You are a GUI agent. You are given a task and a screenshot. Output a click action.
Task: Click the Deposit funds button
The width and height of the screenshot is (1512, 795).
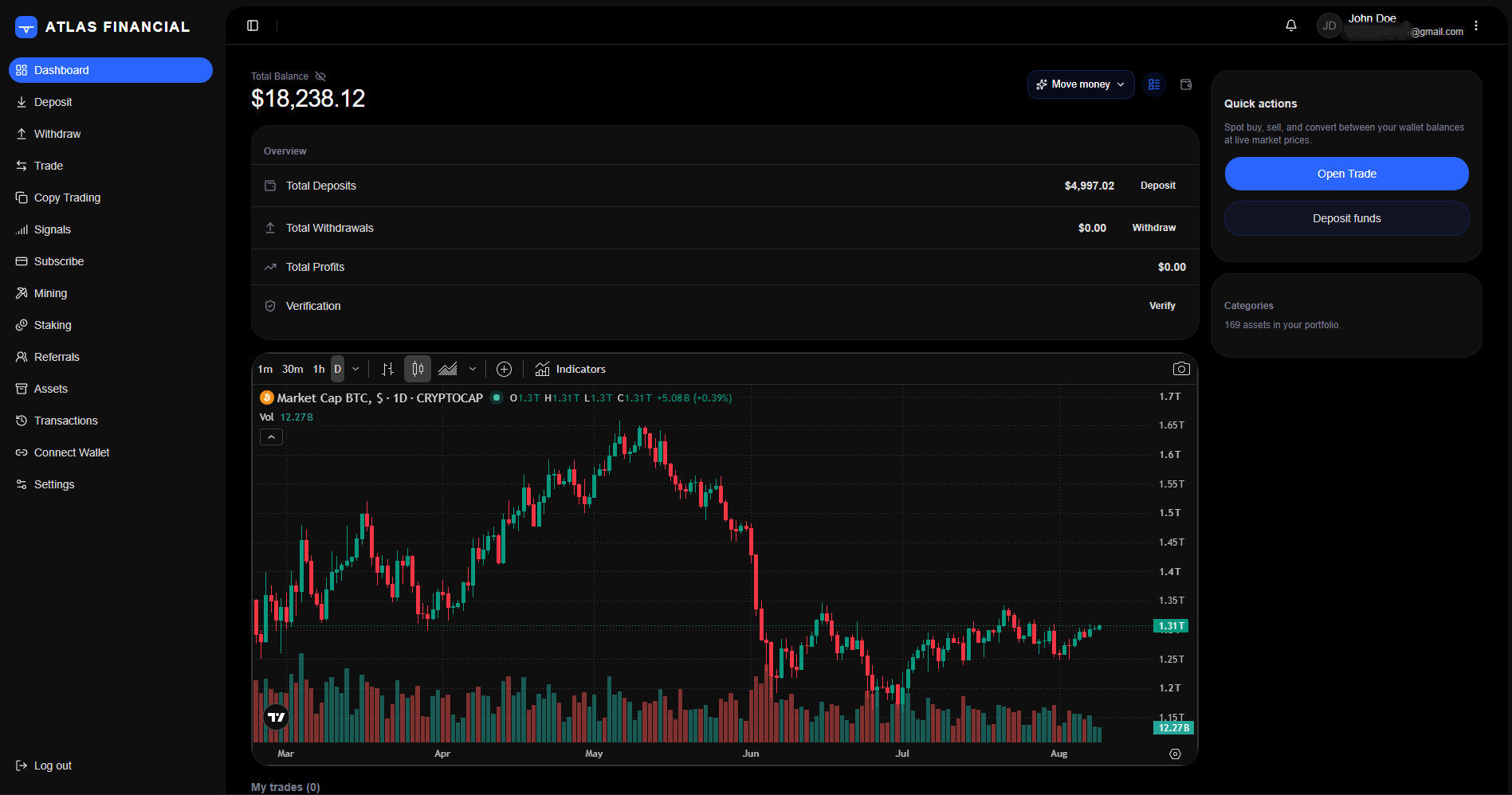coord(1346,218)
